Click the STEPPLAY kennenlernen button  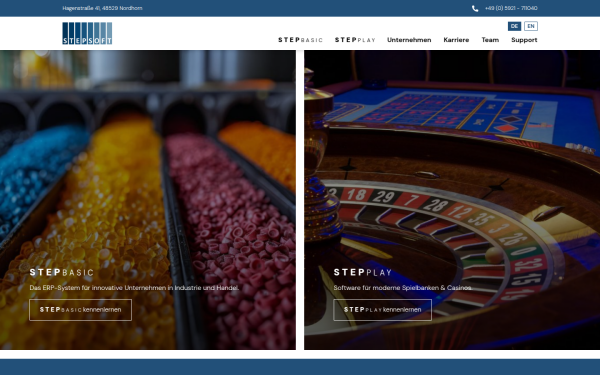click(x=382, y=310)
